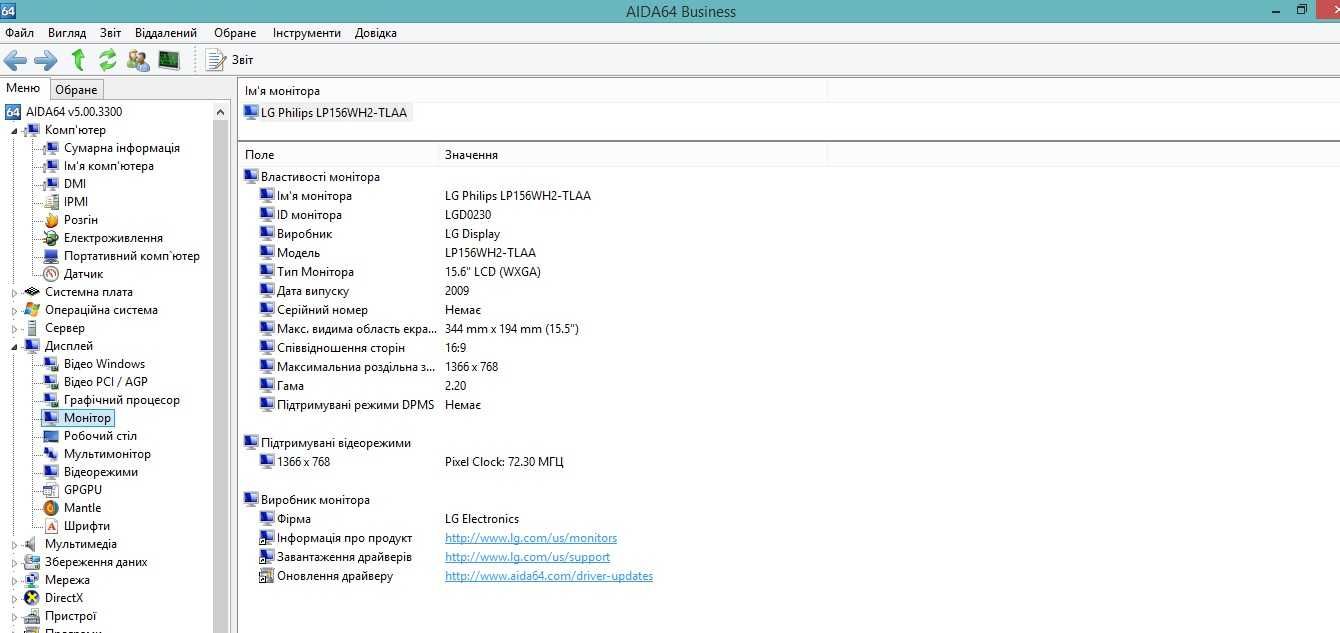The image size is (1340, 633).
Task: Open the Обране menu in the menu bar
Action: click(235, 33)
